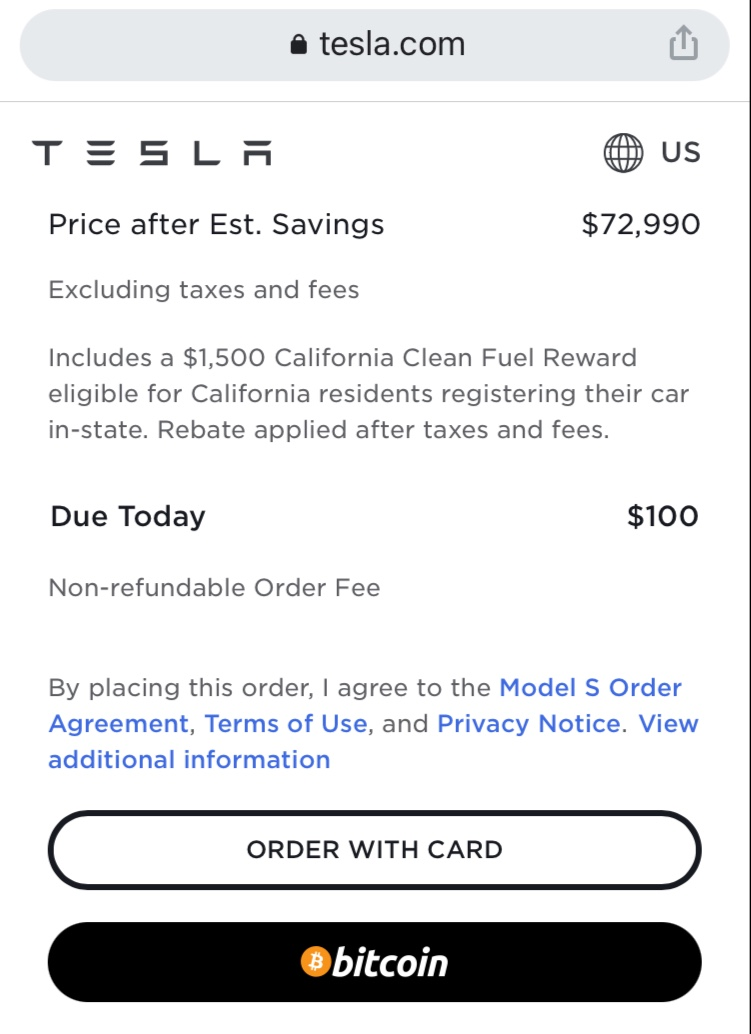Screen dimensions: 751x1034
Task: Choose Order With Card button
Action: coord(375,849)
